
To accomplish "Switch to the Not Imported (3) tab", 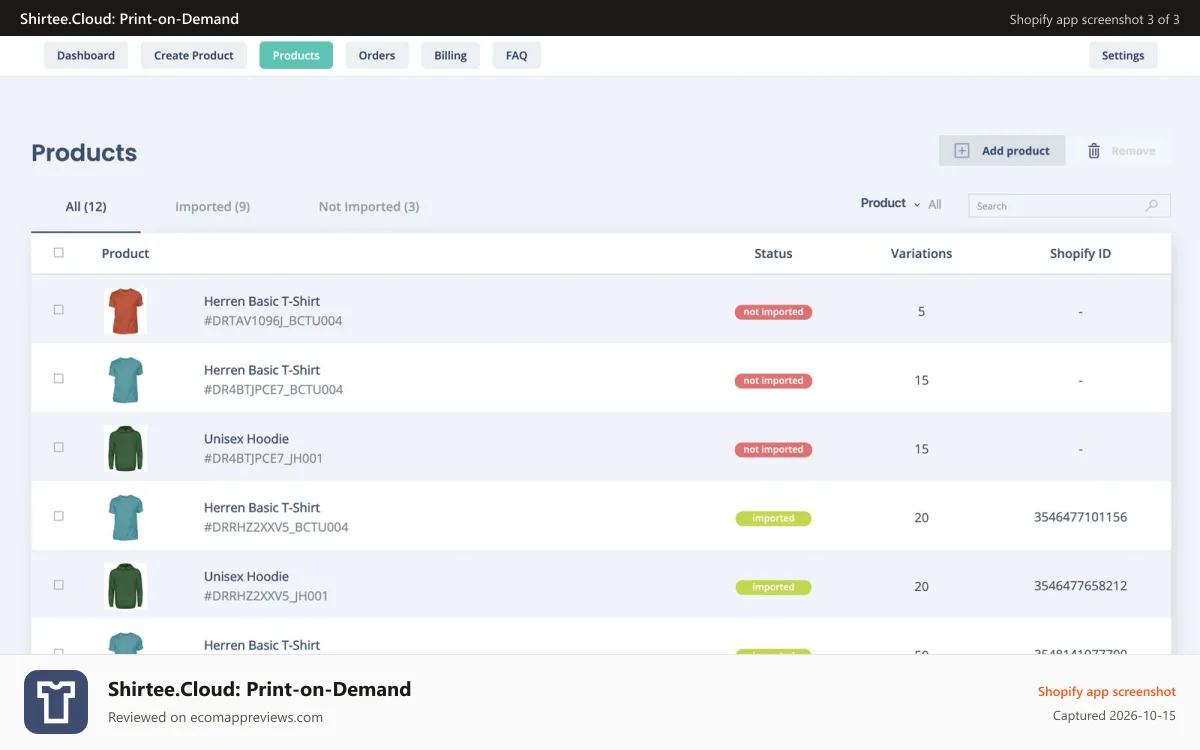I will (369, 207).
